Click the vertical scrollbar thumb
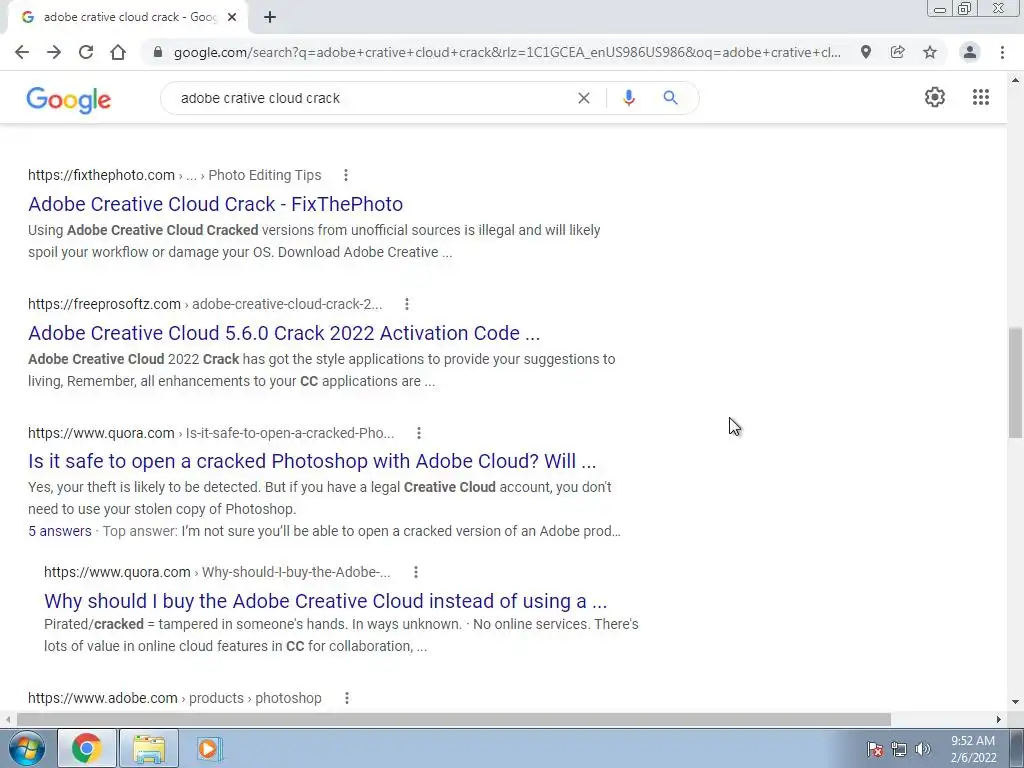The width and height of the screenshot is (1024, 768). coord(1016,383)
